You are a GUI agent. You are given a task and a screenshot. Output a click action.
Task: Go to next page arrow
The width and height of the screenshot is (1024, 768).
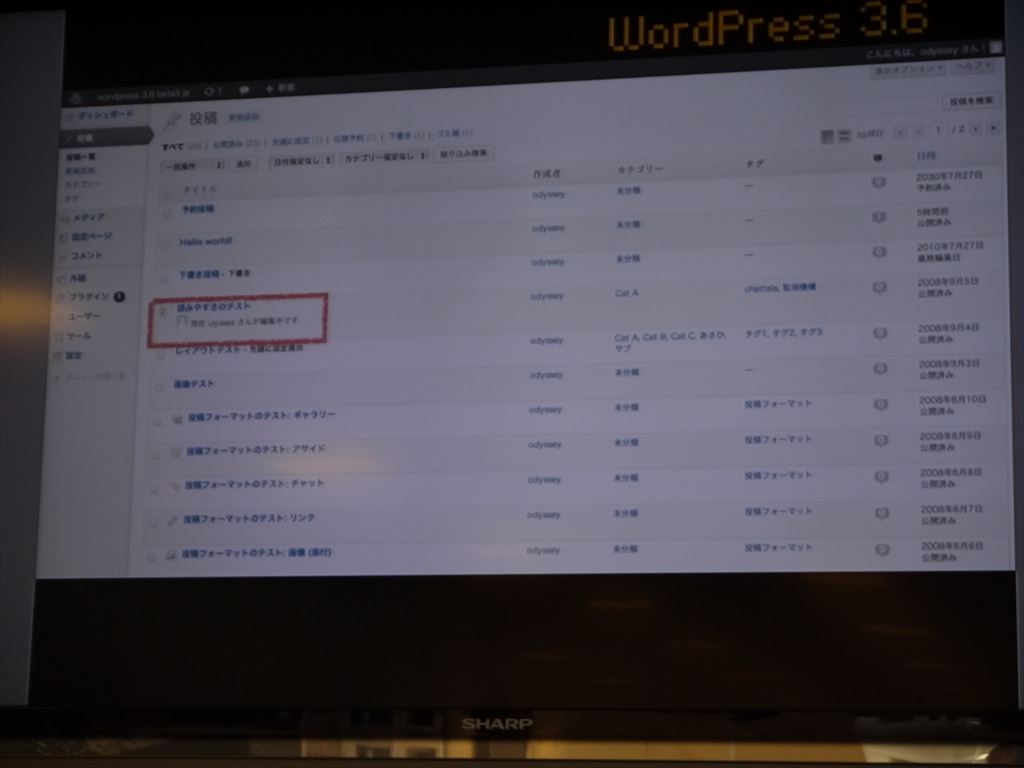click(976, 129)
